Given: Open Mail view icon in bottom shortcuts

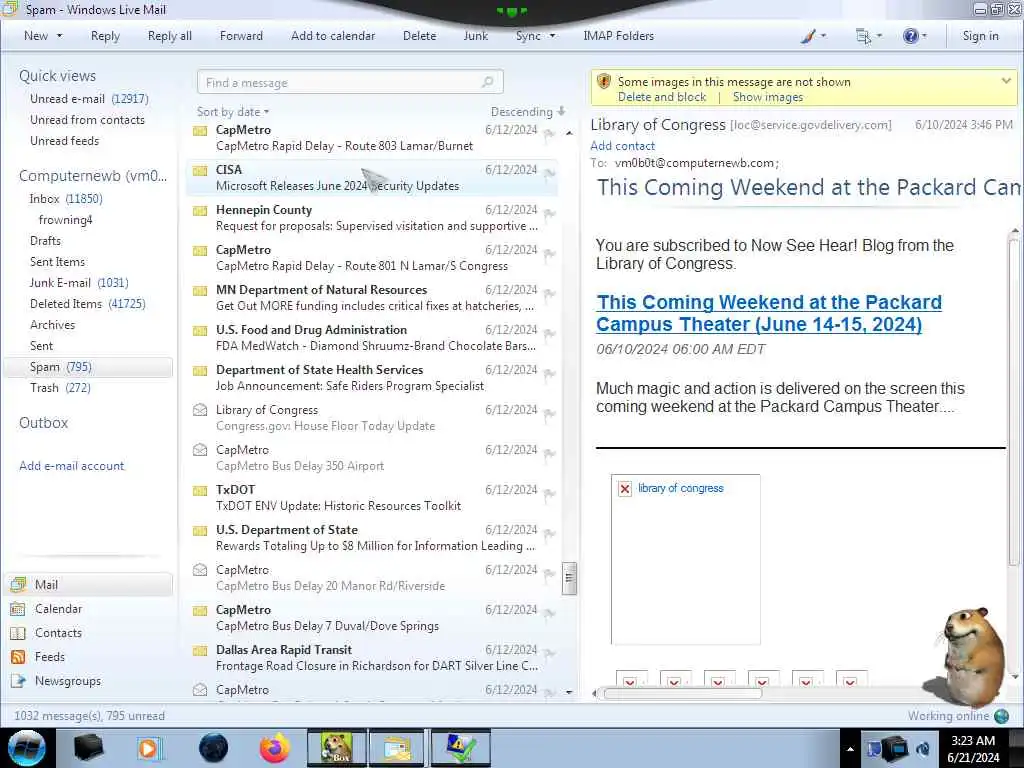Looking at the screenshot, I should [18, 584].
